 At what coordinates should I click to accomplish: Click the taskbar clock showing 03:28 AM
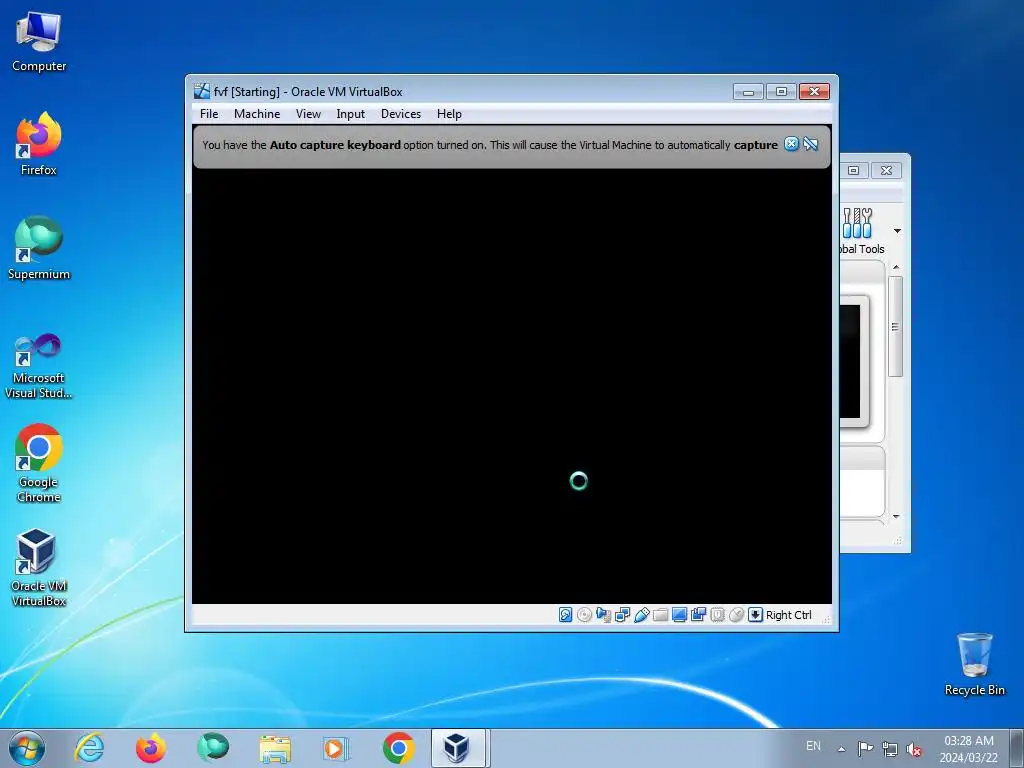click(968, 749)
